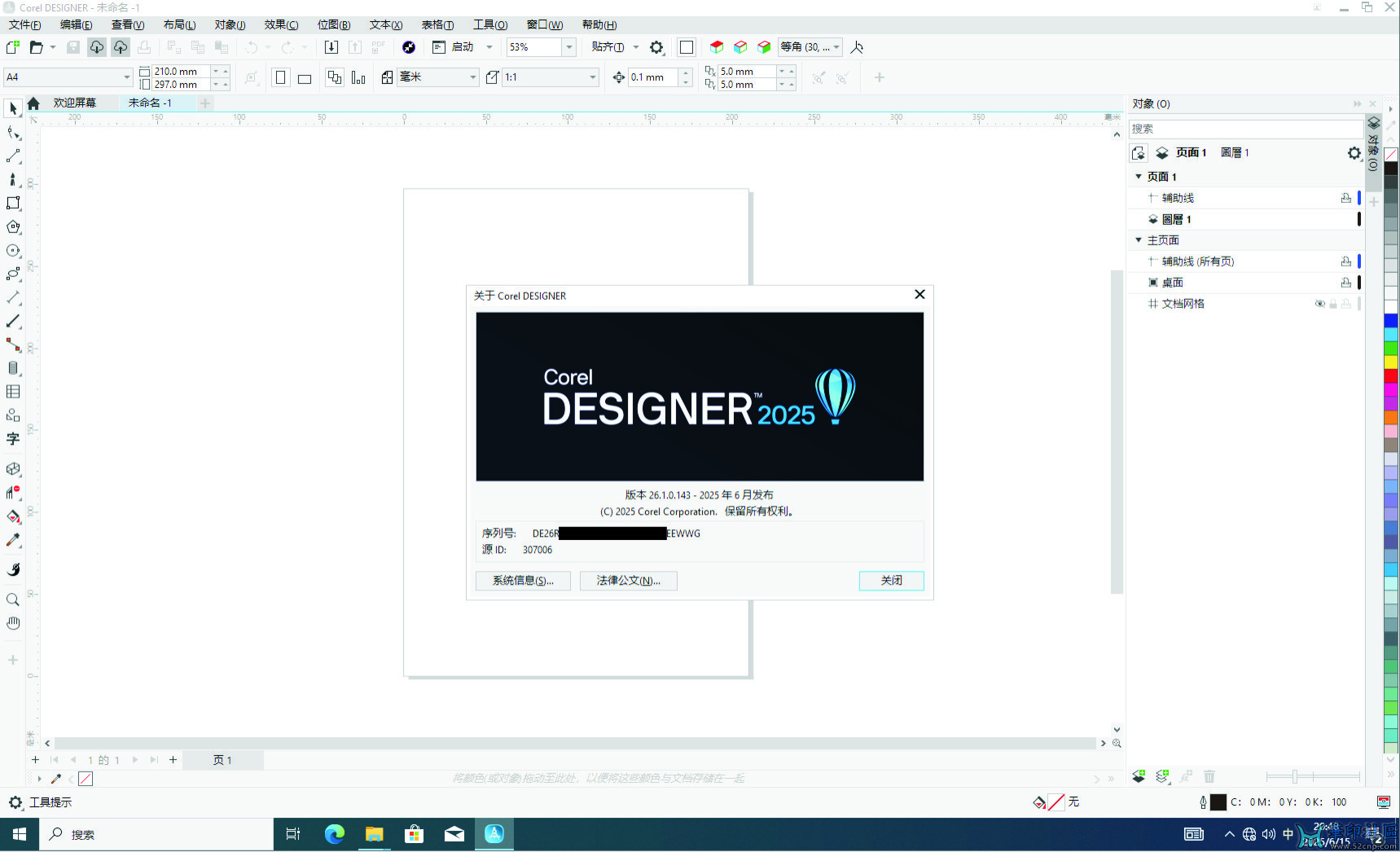Toggle visibility of Document Grid layer
The width and height of the screenshot is (1400, 852).
pos(1319,304)
